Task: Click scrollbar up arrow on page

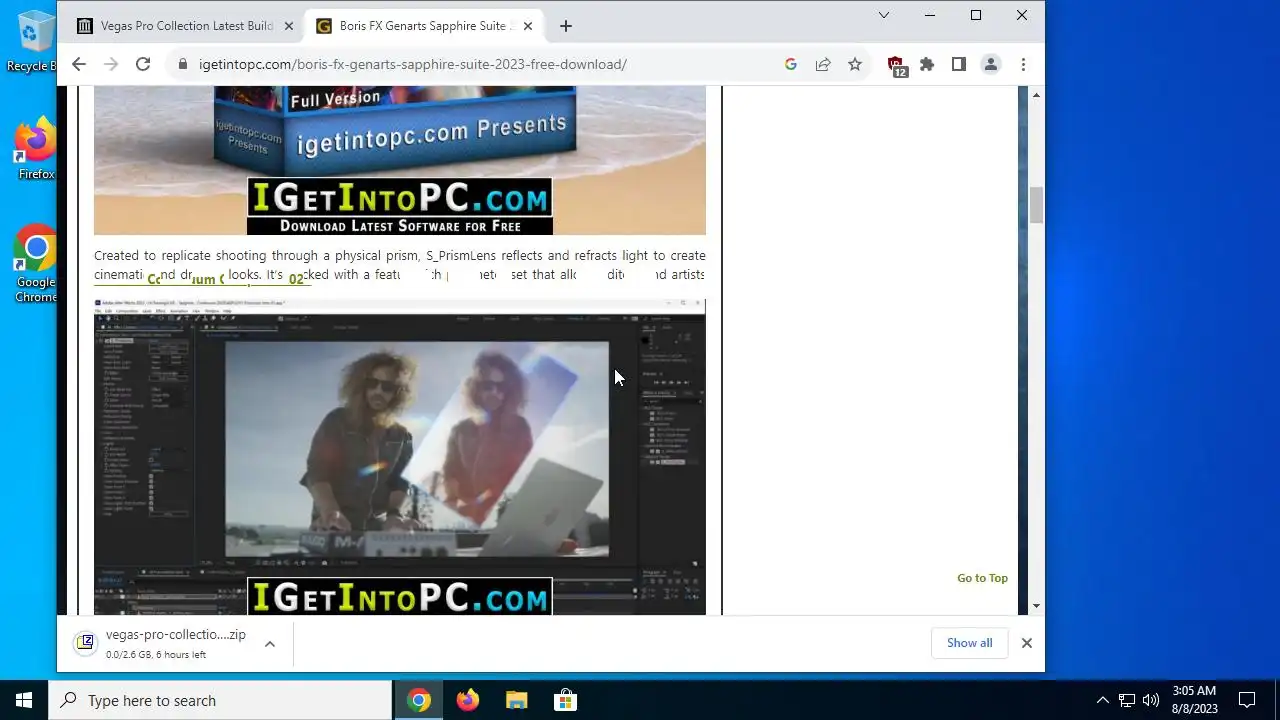Action: point(1036,95)
